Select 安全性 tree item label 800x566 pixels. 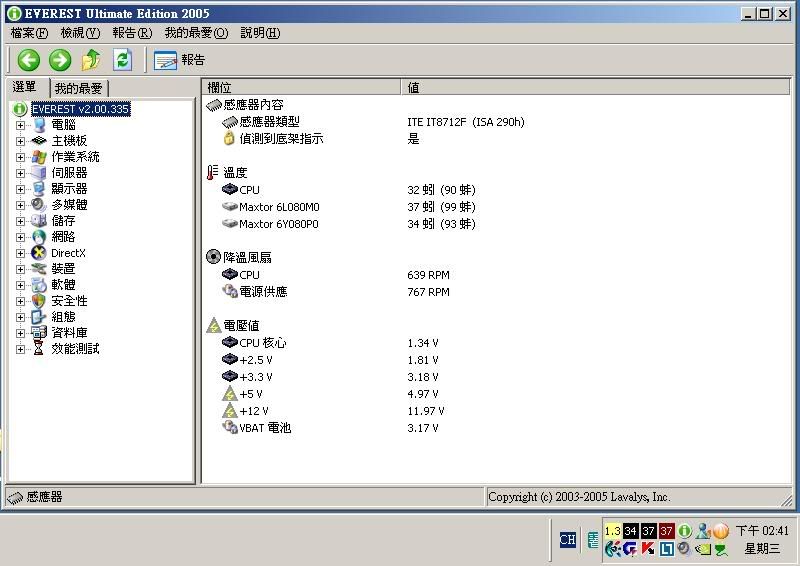[x=69, y=301]
